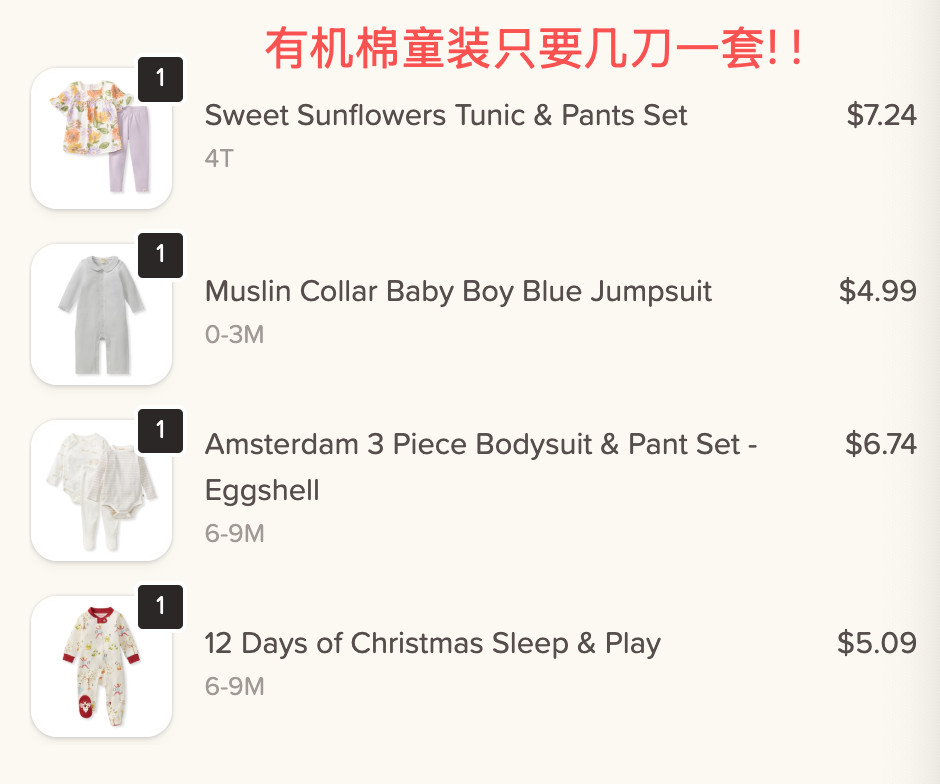This screenshot has width=940, height=784.
Task: Open Muslin Collar Baby Boy Blue Jumpsuit
Action: pyautogui.click(x=458, y=292)
